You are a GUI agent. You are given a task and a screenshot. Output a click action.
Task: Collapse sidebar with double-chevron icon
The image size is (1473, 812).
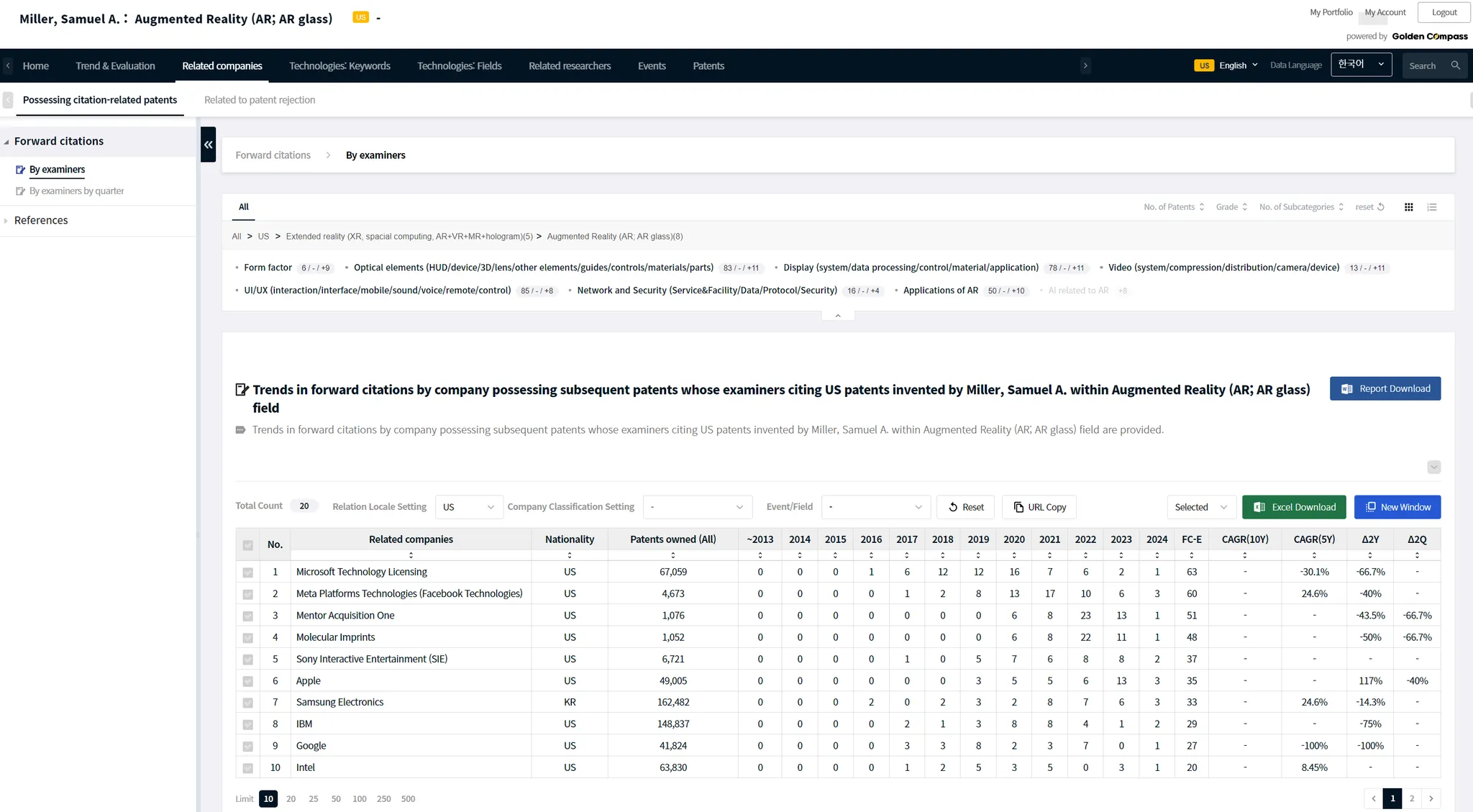tap(208, 145)
